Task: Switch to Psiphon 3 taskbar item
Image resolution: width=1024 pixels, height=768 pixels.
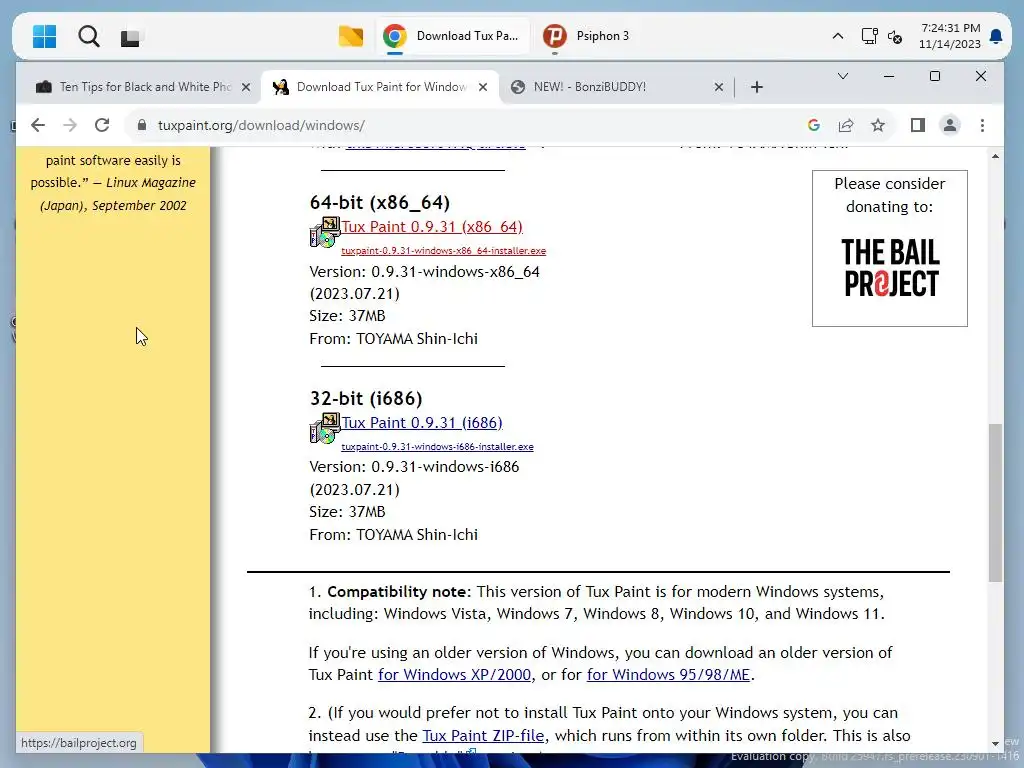Action: pyautogui.click(x=586, y=36)
